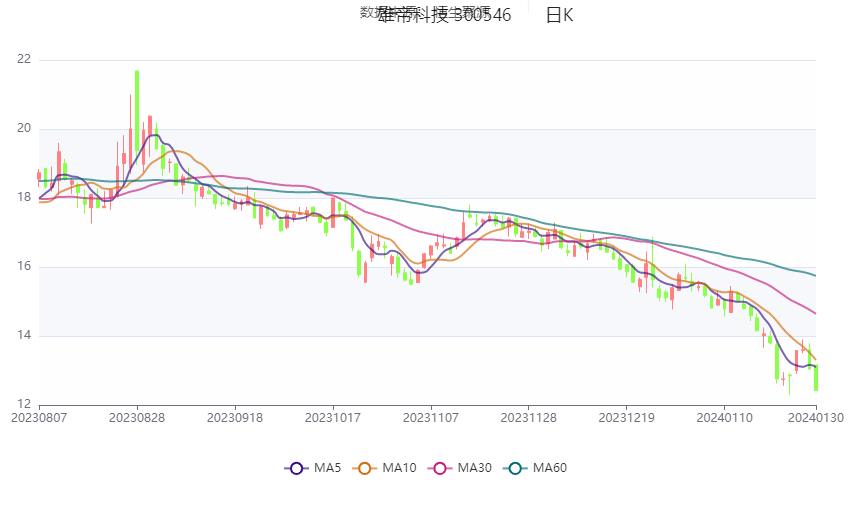
Task: Select the 日K chart type label
Action: (x=559, y=15)
